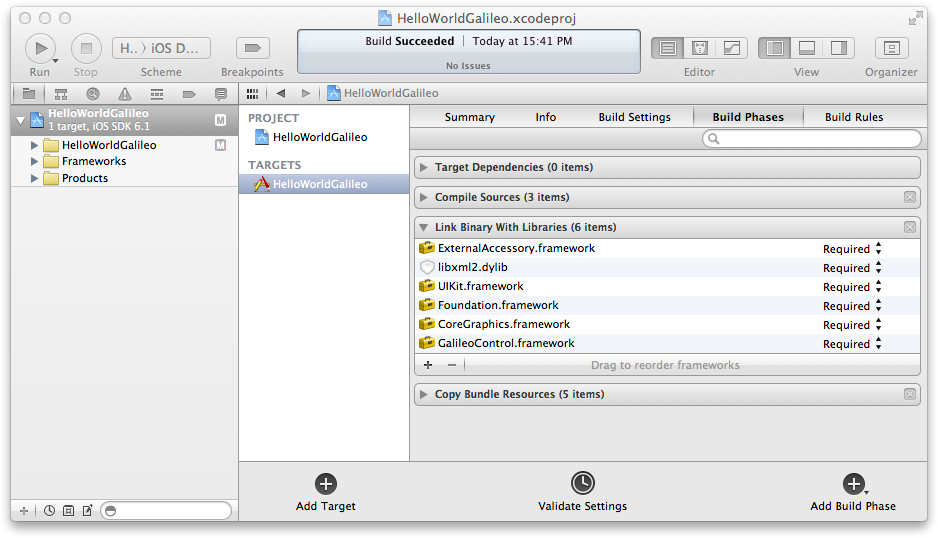Image resolution: width=938 pixels, height=538 pixels.
Task: Show the Project navigator
Action: click(29, 93)
